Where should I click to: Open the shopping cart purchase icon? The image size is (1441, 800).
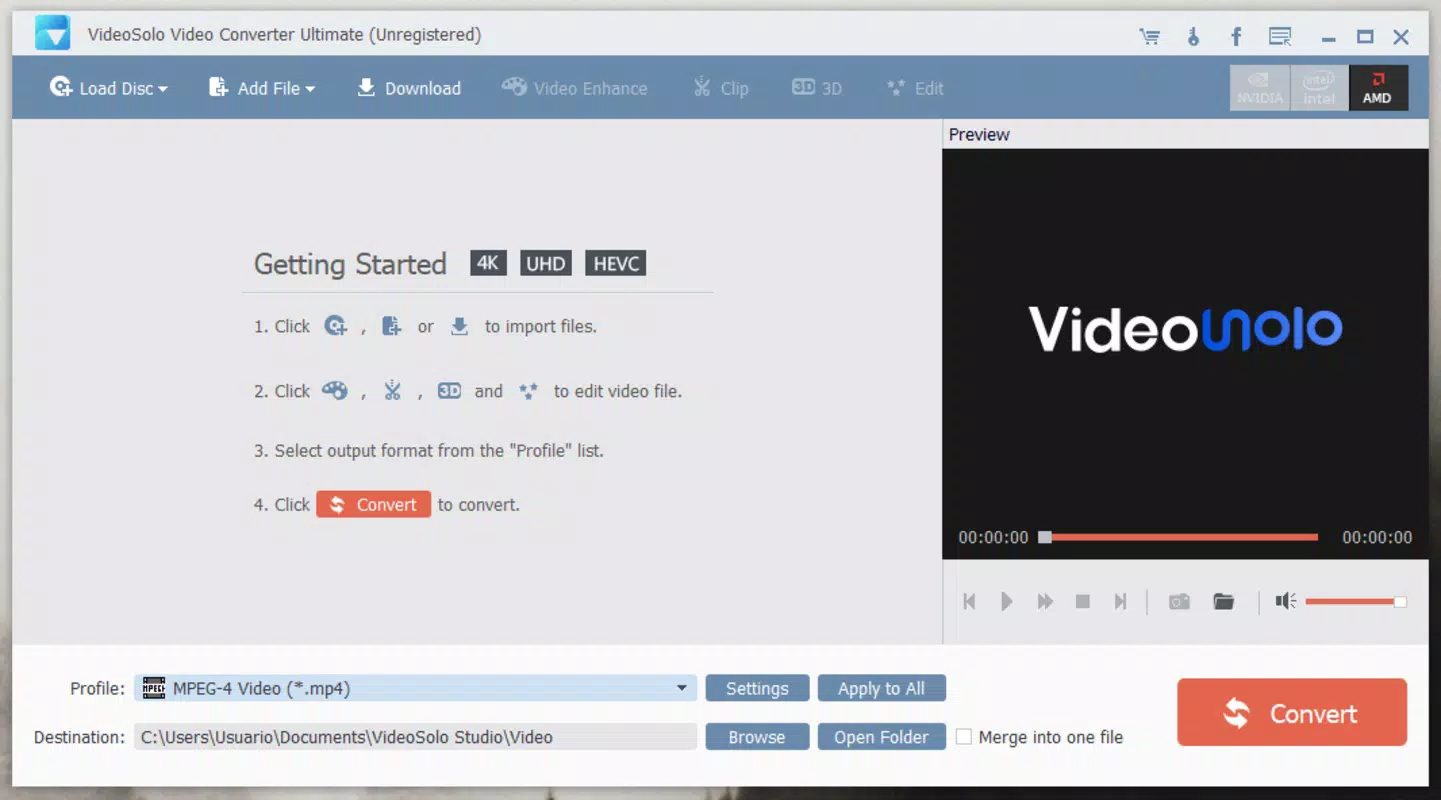click(x=1150, y=37)
